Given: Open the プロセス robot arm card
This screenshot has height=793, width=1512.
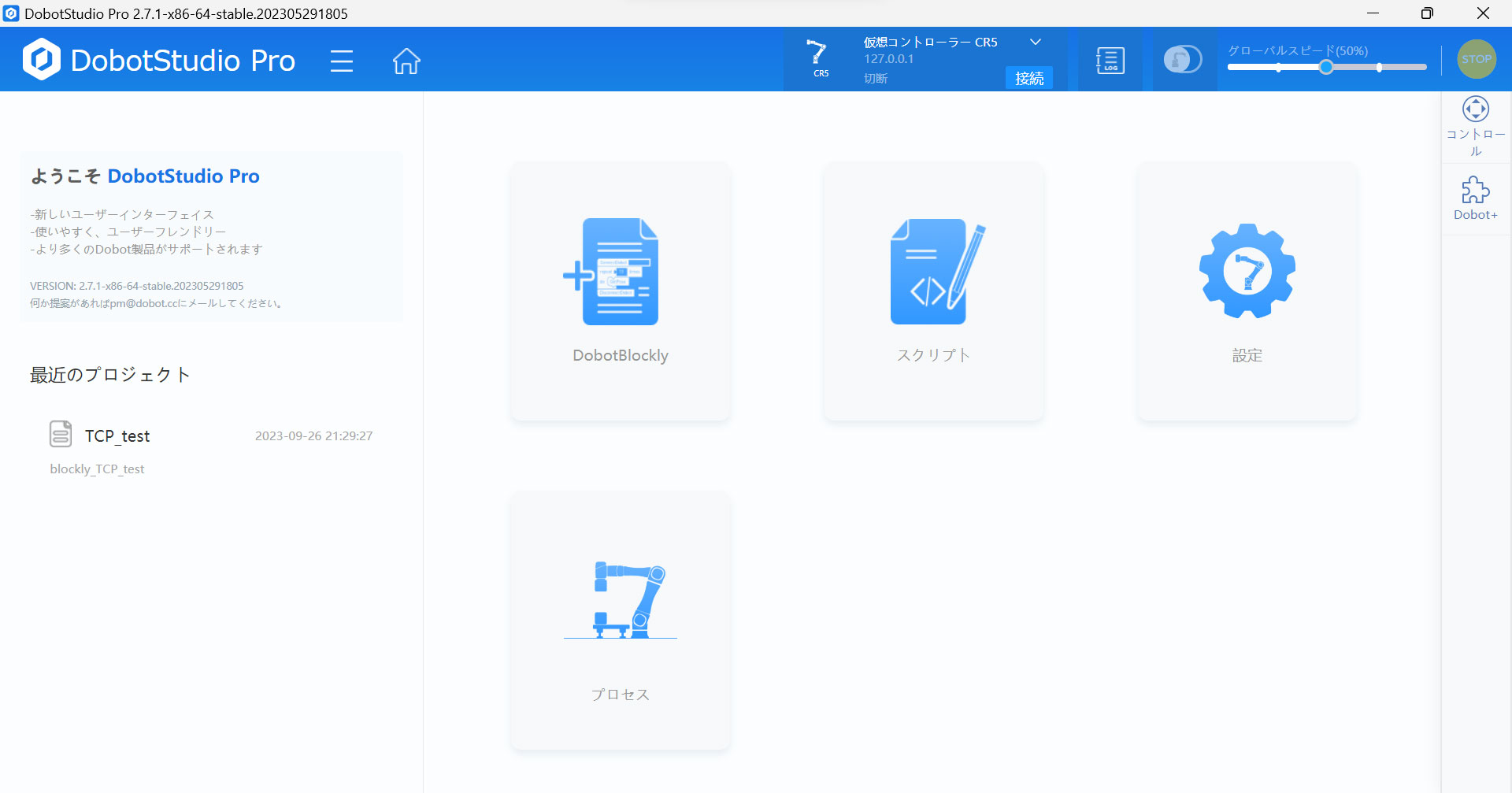Looking at the screenshot, I should click(620, 620).
